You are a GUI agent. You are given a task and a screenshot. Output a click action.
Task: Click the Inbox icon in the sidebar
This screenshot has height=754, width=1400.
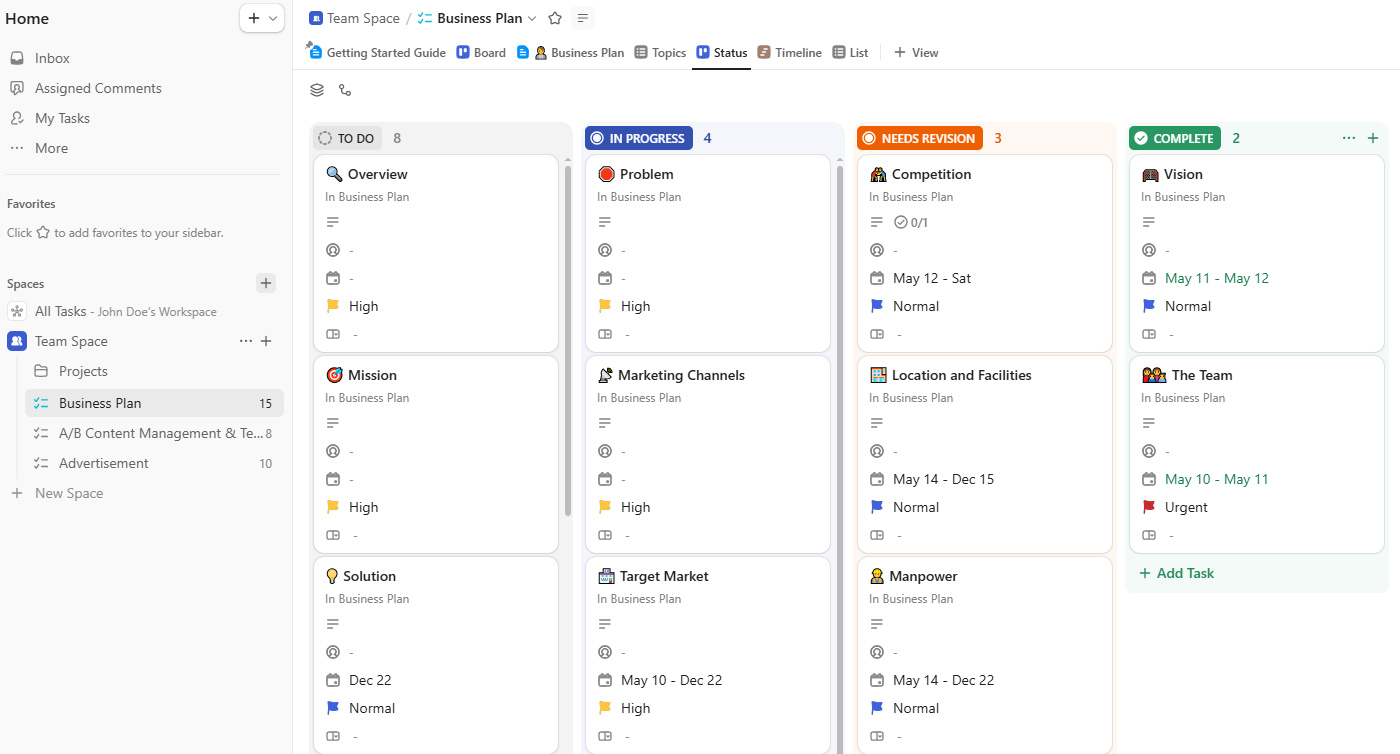pyautogui.click(x=19, y=57)
